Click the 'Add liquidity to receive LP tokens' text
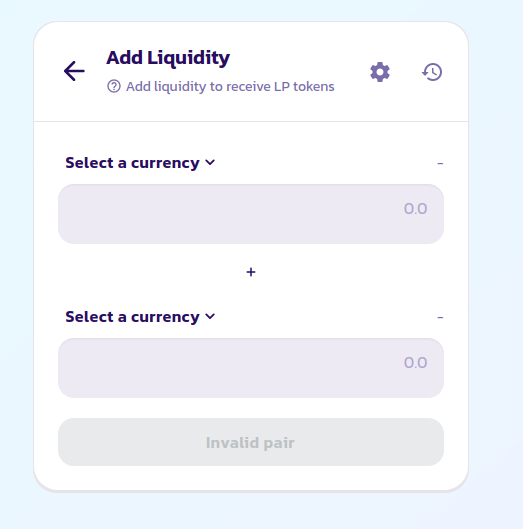Viewport: 523px width, 529px height. click(x=230, y=87)
